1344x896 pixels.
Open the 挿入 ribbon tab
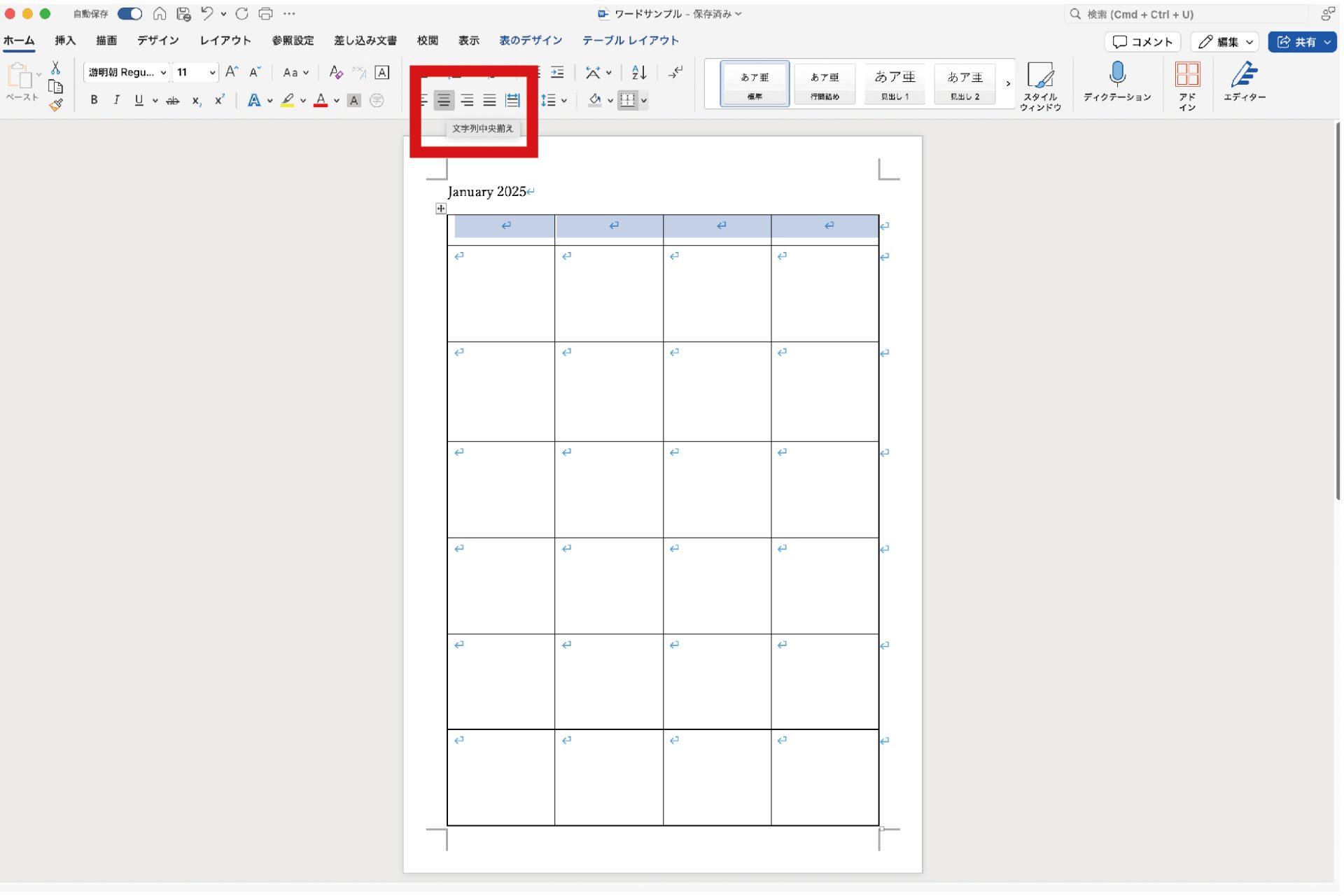[65, 41]
